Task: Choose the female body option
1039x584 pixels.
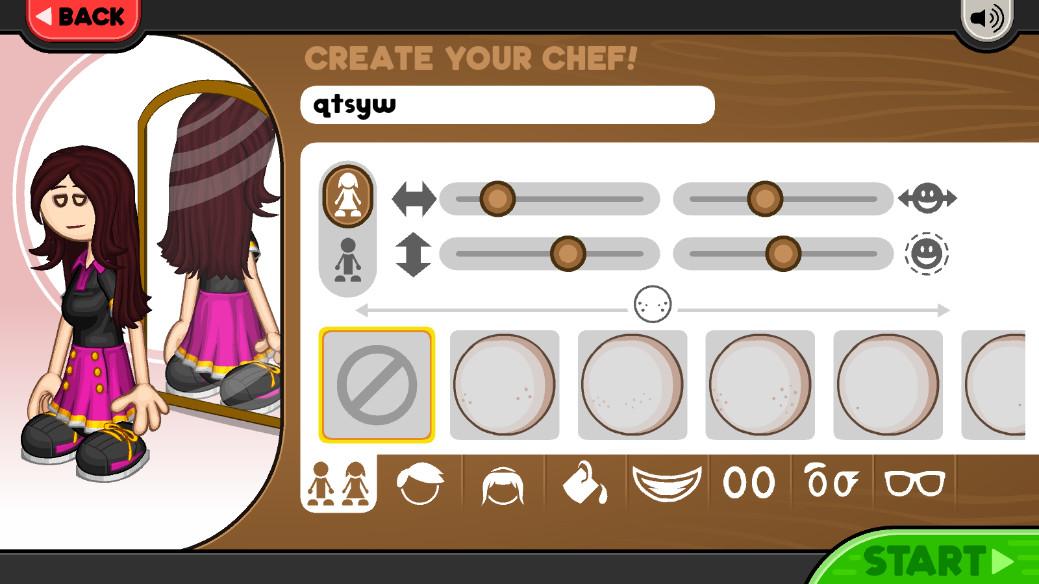Action: 348,197
